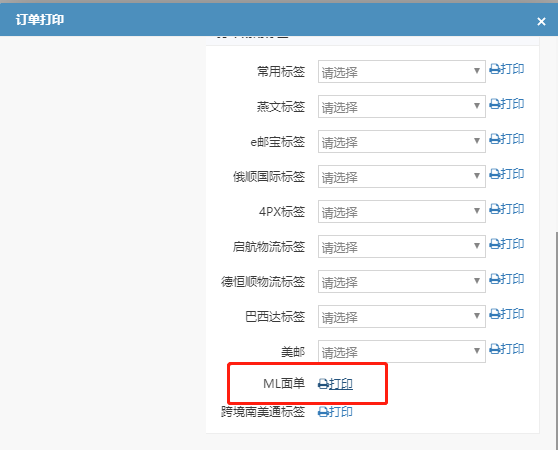This screenshot has height=450, width=558.
Task: Print the 巴西达标签 label
Action: (507, 314)
